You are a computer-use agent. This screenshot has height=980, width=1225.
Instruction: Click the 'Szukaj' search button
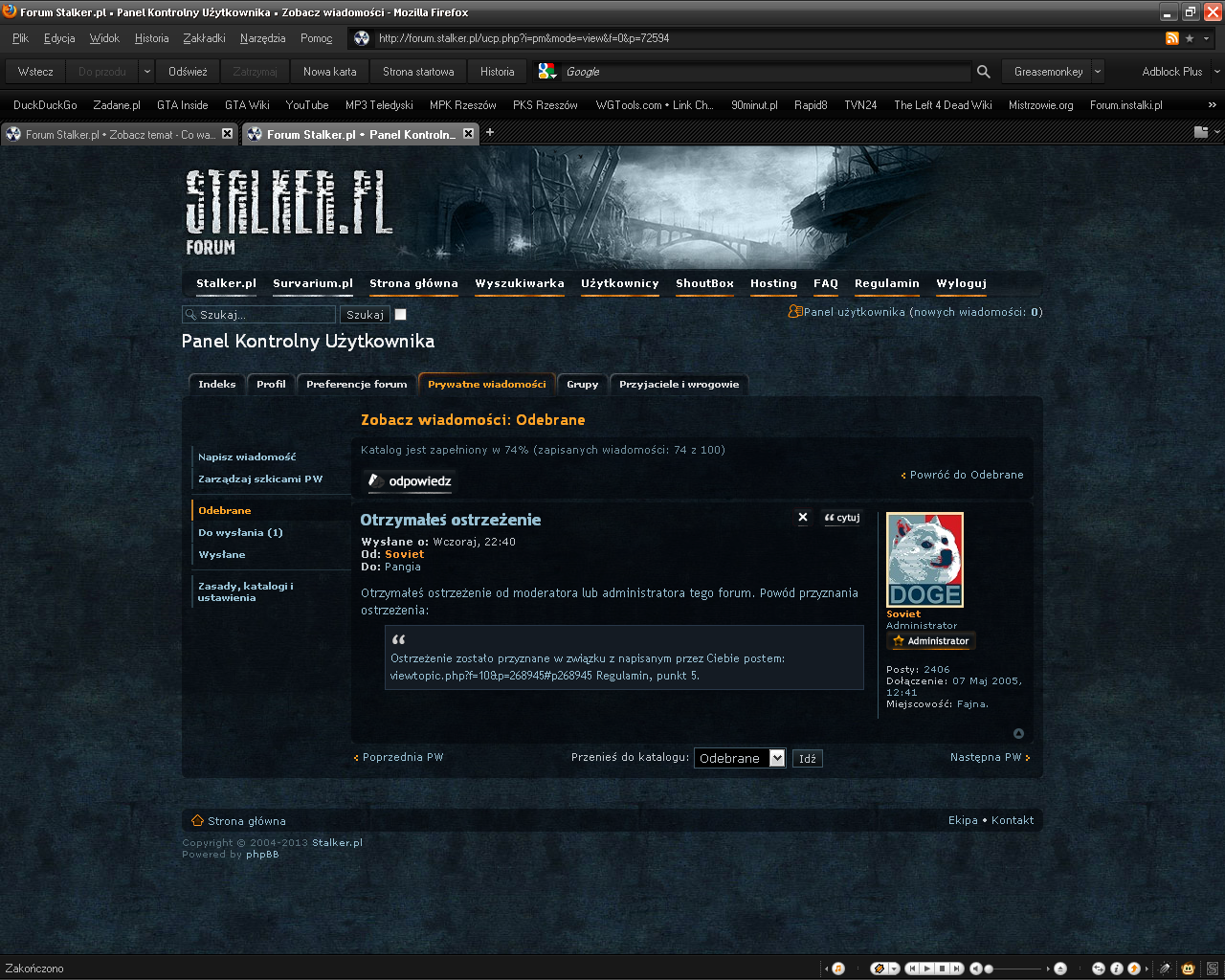point(365,314)
